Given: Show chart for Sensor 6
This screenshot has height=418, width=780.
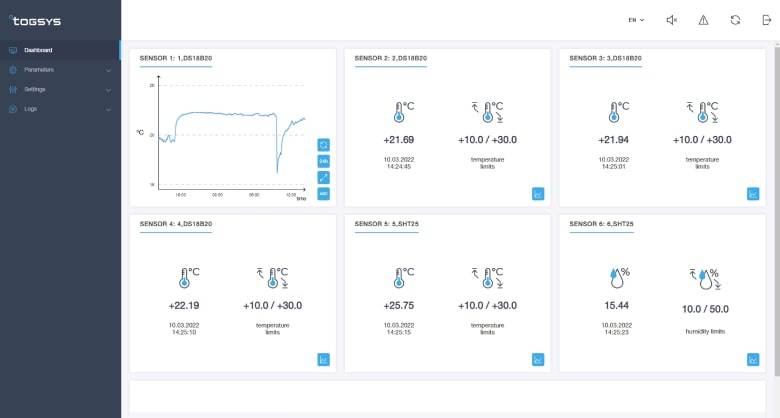Looking at the screenshot, I should point(753,359).
